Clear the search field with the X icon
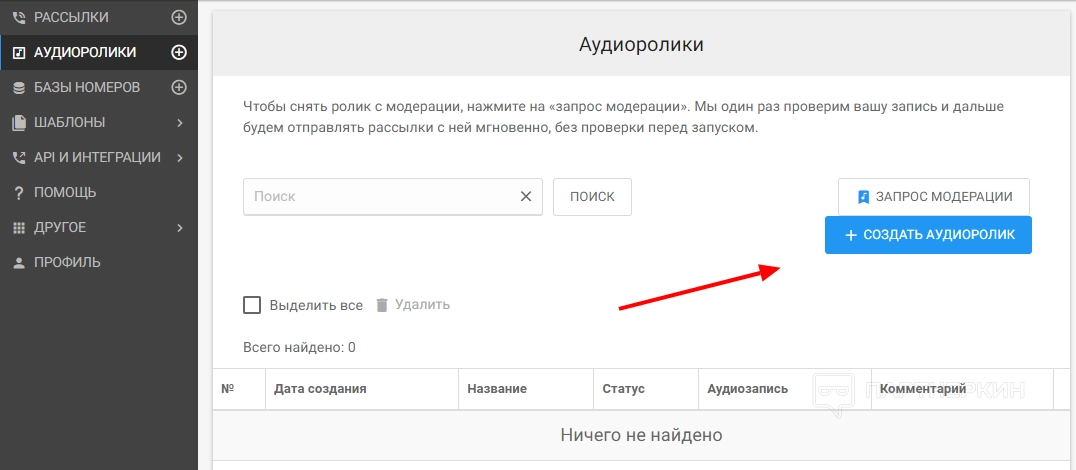The image size is (1076, 470). pos(526,196)
